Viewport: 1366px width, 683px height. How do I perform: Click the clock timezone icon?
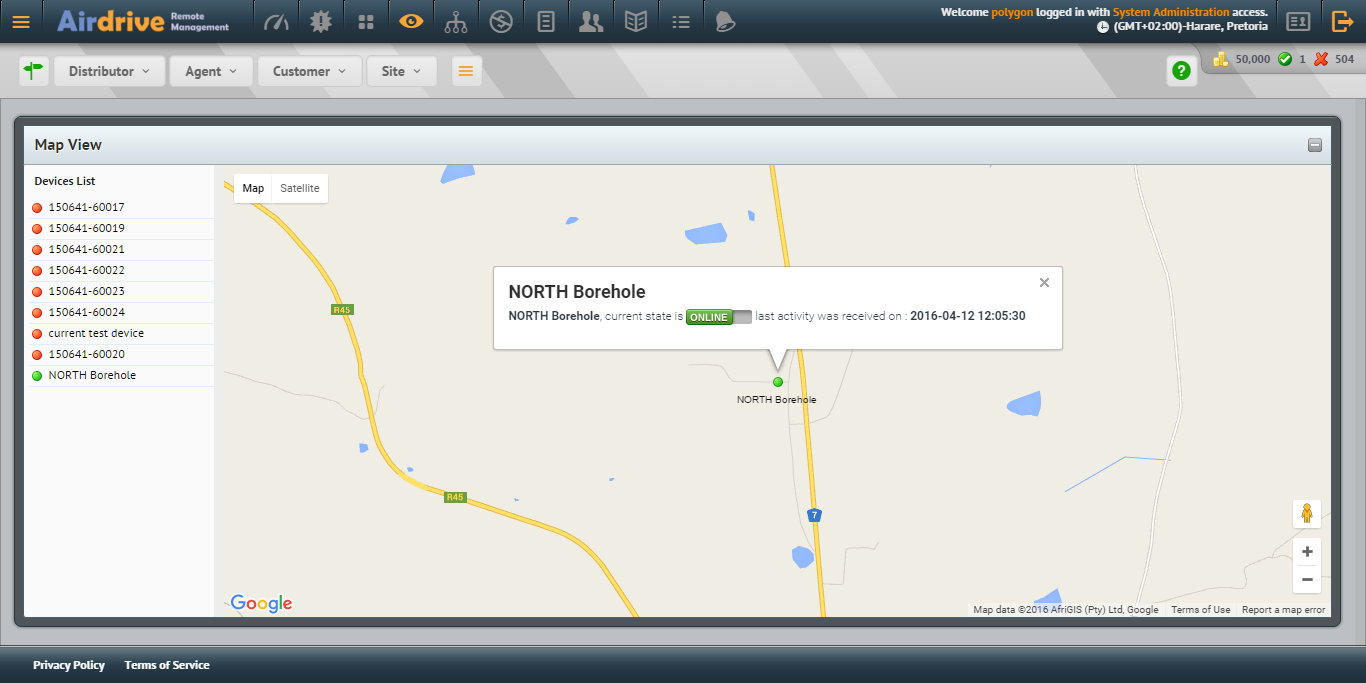1103,27
